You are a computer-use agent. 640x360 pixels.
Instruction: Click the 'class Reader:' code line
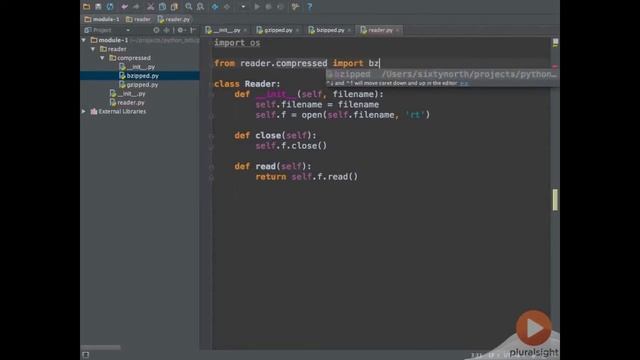(x=247, y=84)
